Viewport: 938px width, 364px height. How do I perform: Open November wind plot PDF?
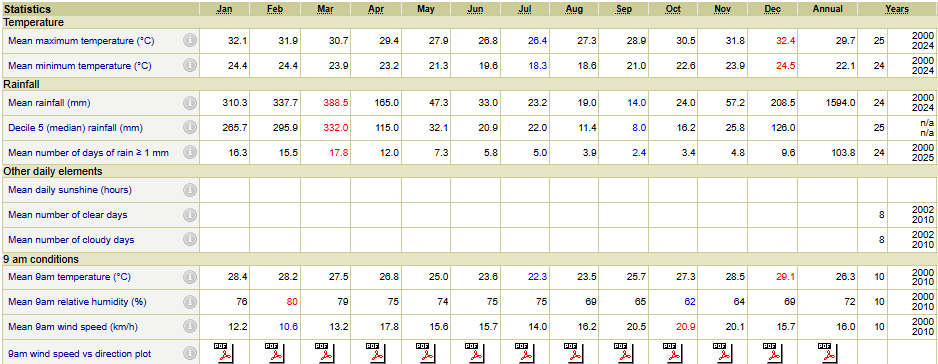point(723,353)
